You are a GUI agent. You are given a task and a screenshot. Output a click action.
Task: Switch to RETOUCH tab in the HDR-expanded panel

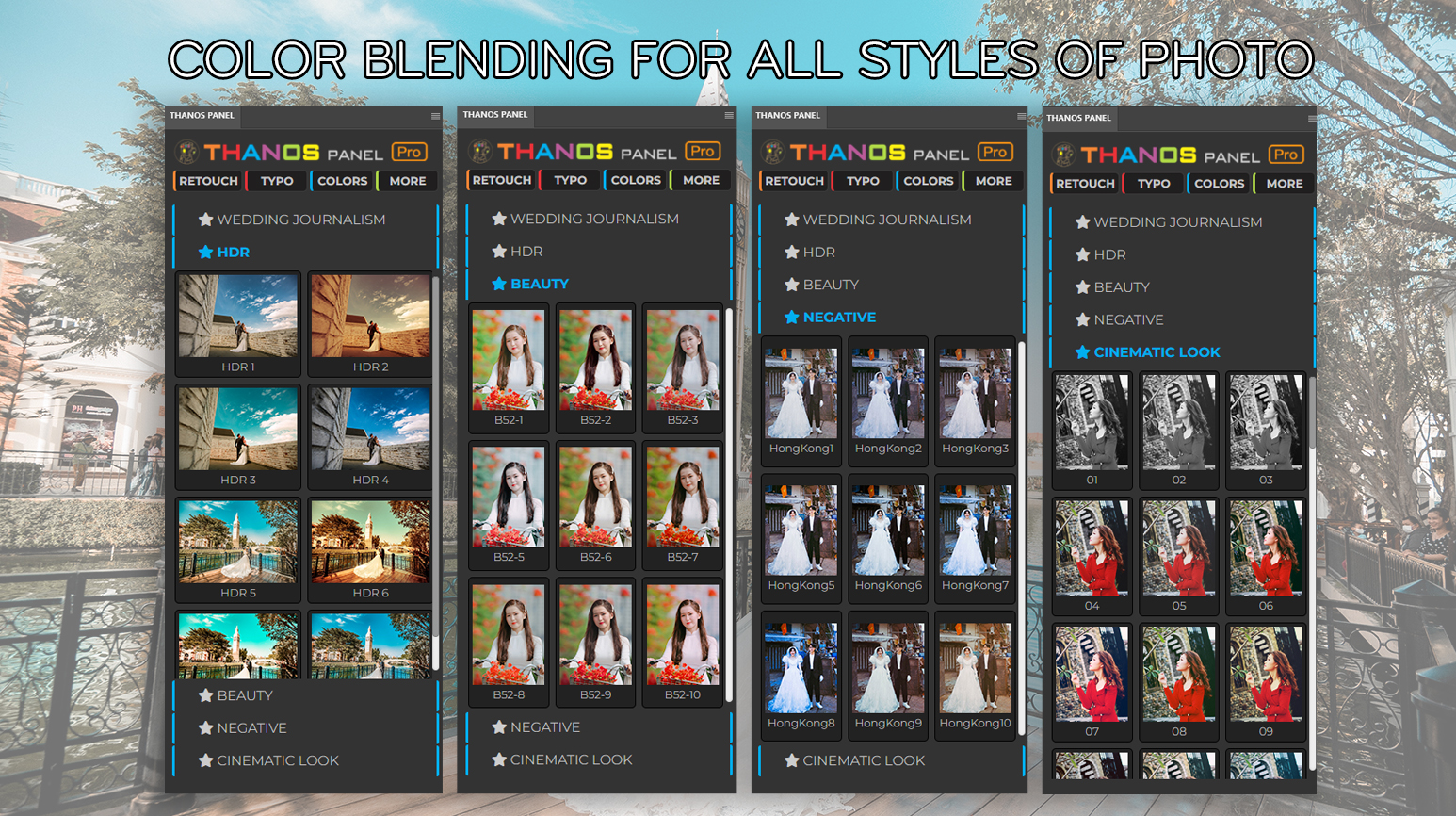click(208, 181)
